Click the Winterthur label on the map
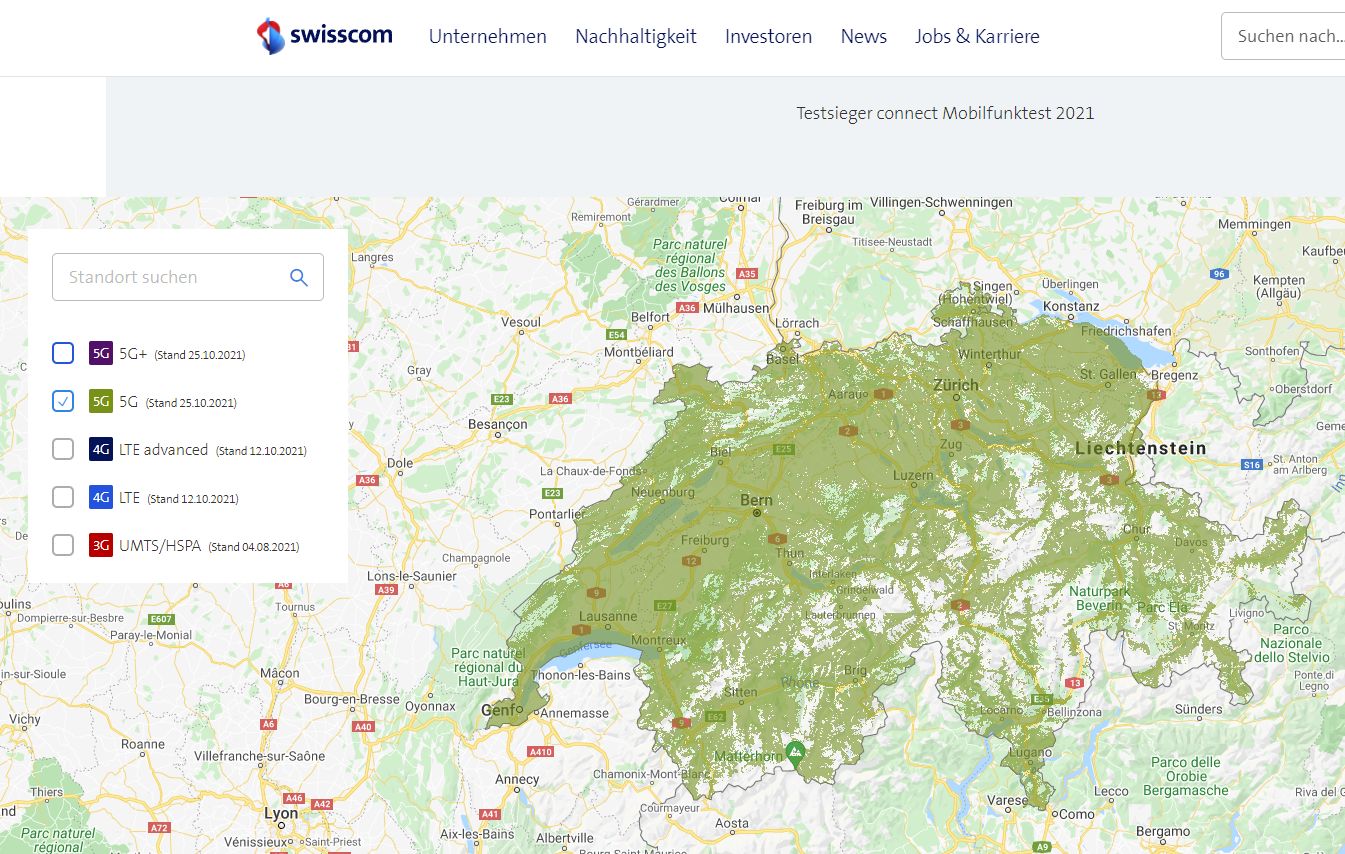 point(989,354)
